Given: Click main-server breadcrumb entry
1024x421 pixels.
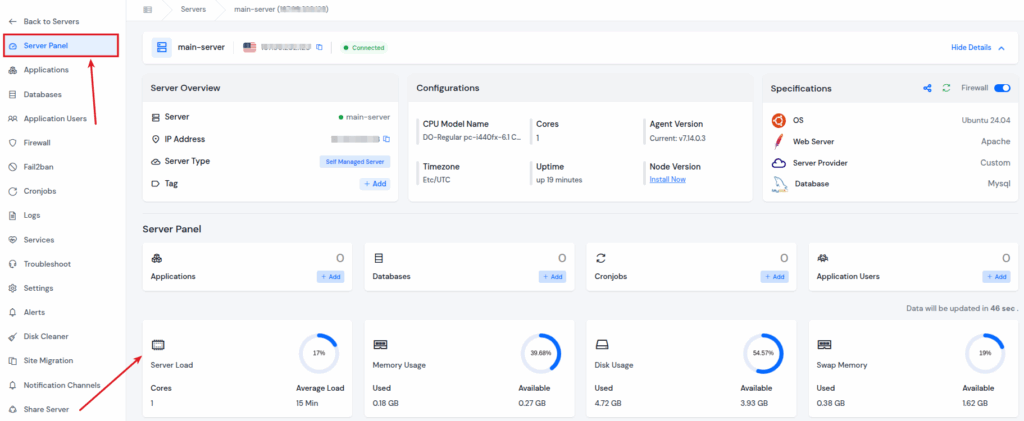Looking at the screenshot, I should point(281,10).
